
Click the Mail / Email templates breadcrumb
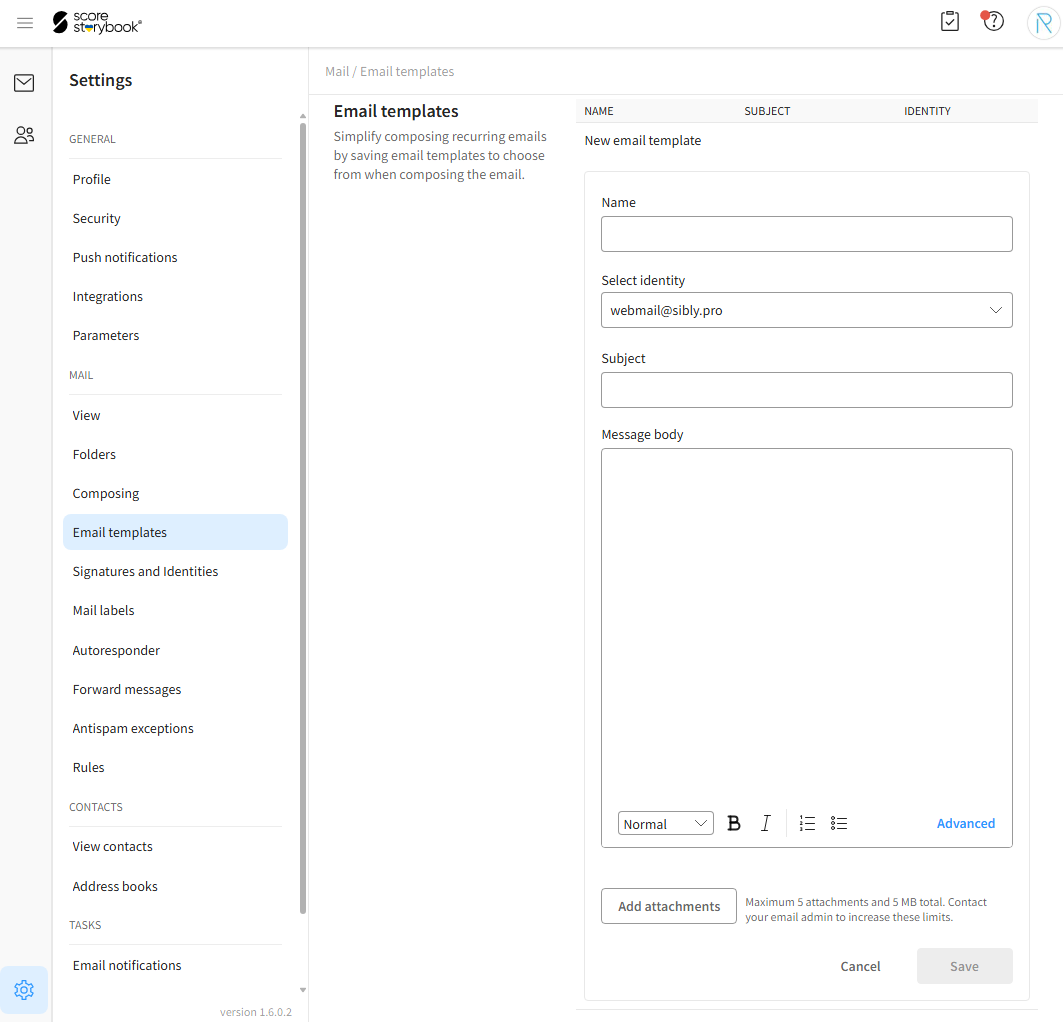390,71
